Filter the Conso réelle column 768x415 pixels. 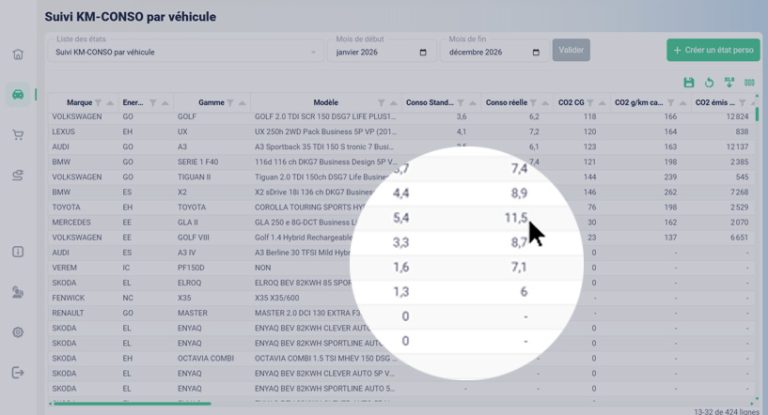(x=533, y=103)
